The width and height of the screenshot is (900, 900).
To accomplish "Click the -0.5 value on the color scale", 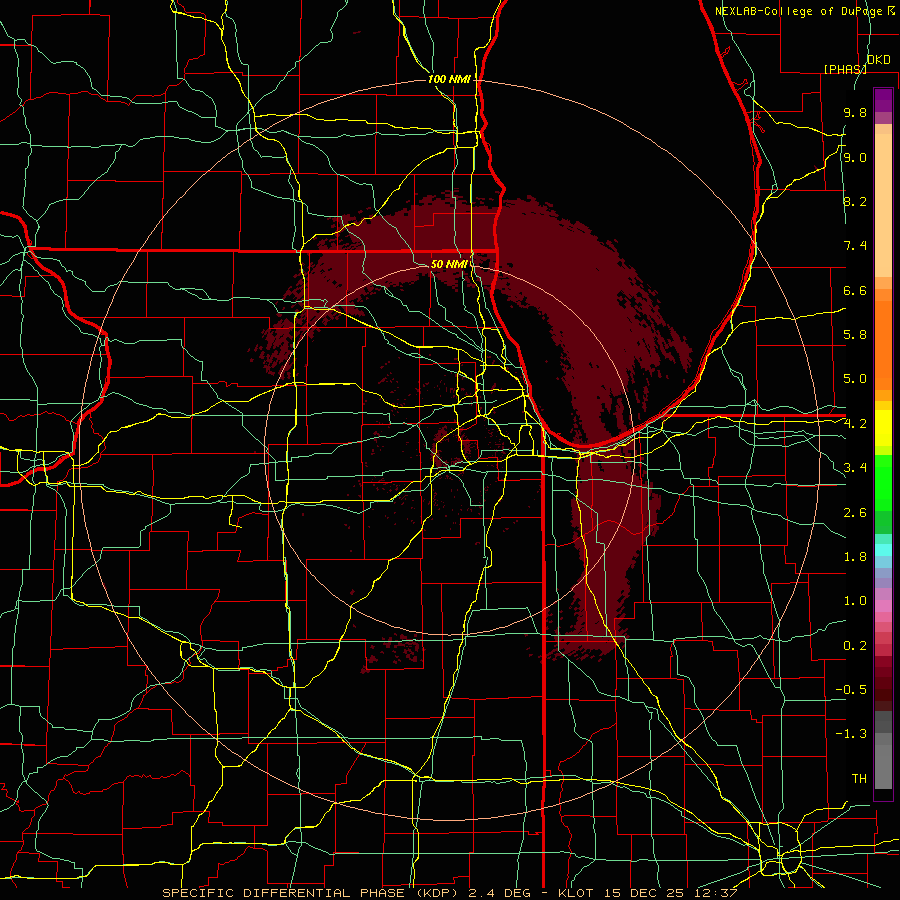I will [x=851, y=690].
